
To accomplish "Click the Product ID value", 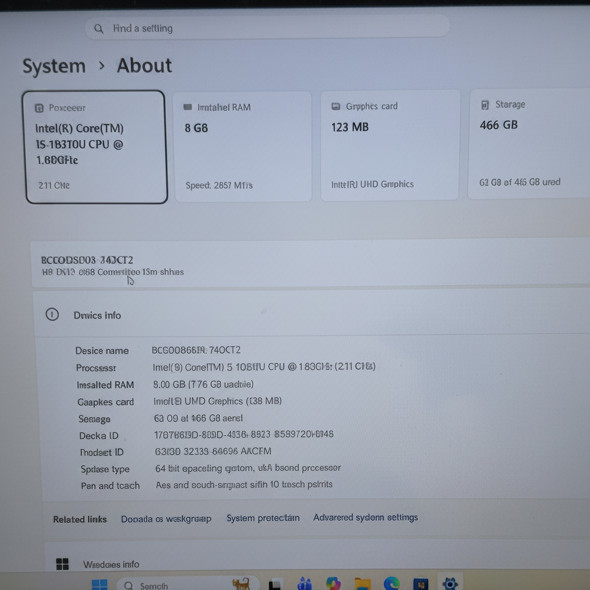I will [x=213, y=451].
